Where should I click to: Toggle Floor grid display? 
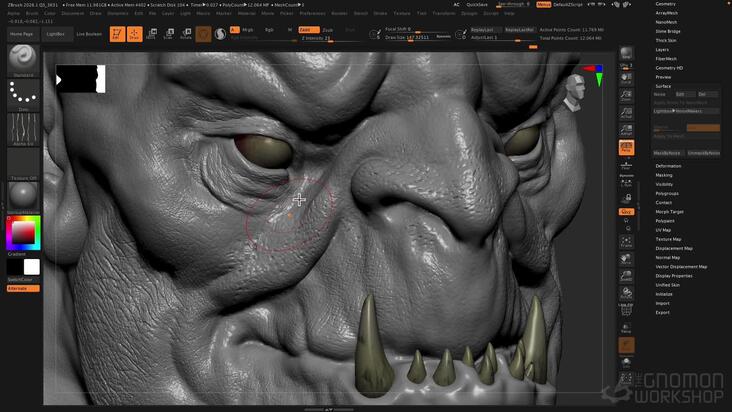click(x=626, y=165)
